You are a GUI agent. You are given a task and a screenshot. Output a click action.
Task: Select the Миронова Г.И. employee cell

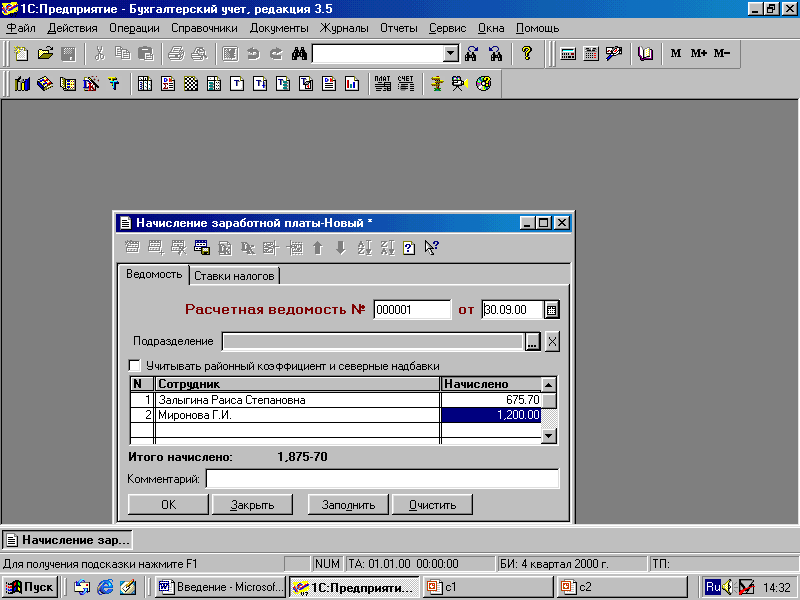pos(297,415)
